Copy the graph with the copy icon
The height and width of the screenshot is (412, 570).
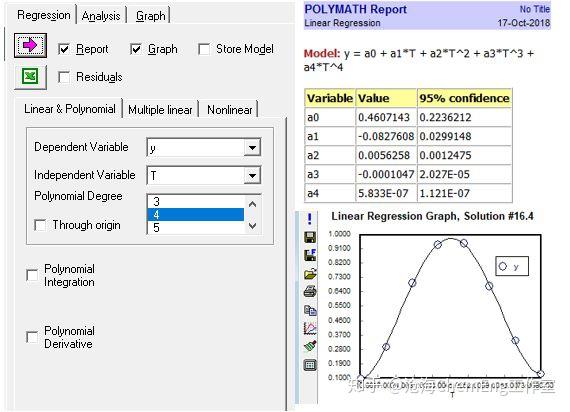pos(310,310)
